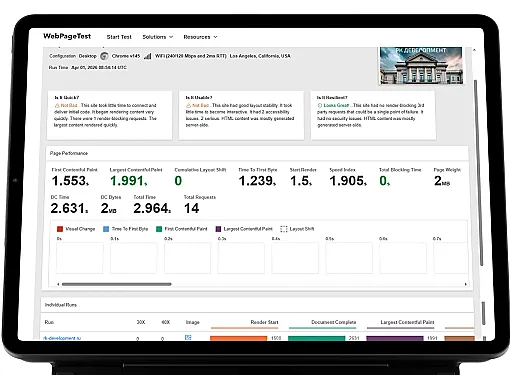Click the filmstrip scroll right arrow

click(466, 284)
